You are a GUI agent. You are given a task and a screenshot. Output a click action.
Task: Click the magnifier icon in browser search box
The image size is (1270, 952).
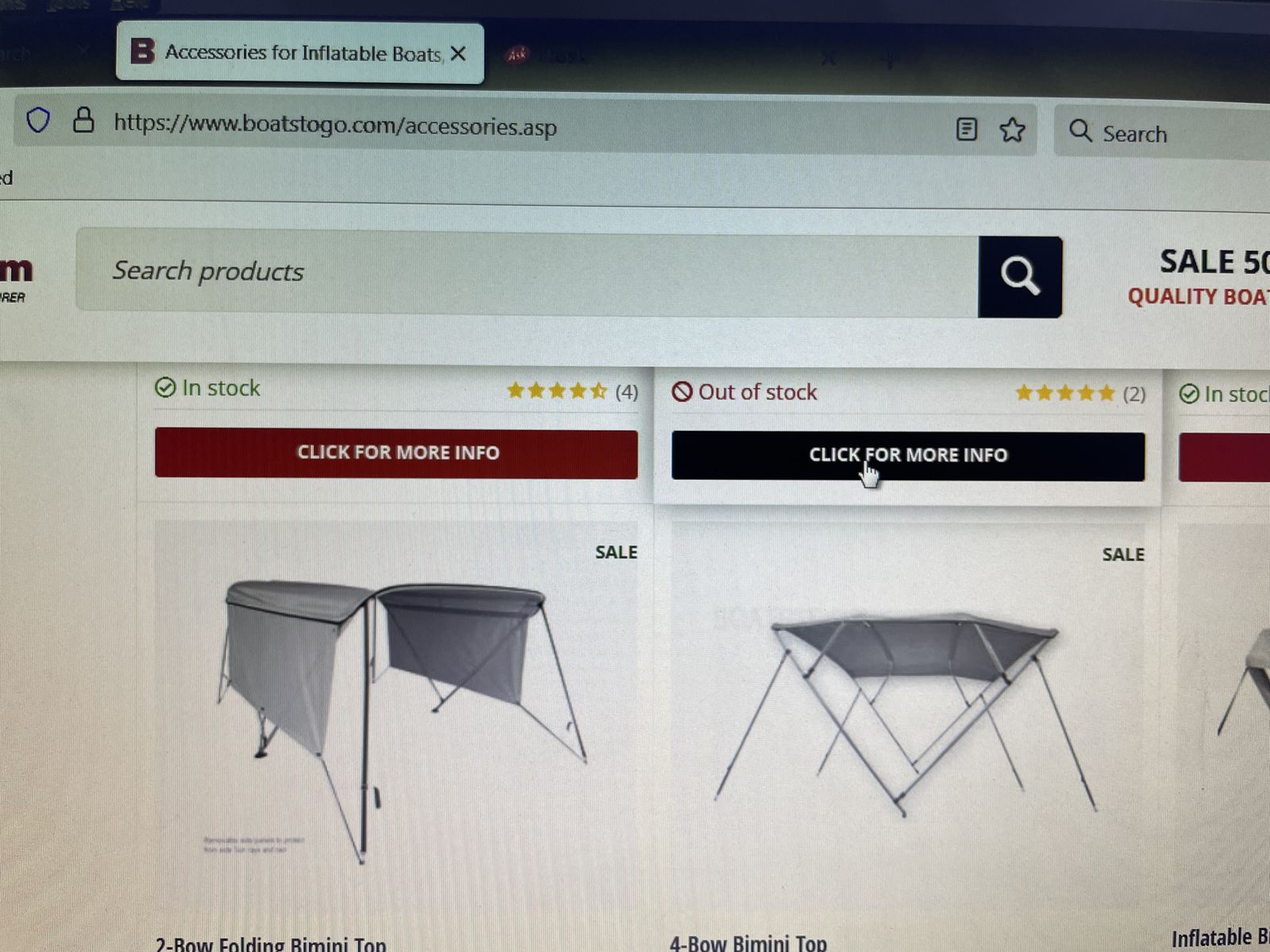[1080, 131]
